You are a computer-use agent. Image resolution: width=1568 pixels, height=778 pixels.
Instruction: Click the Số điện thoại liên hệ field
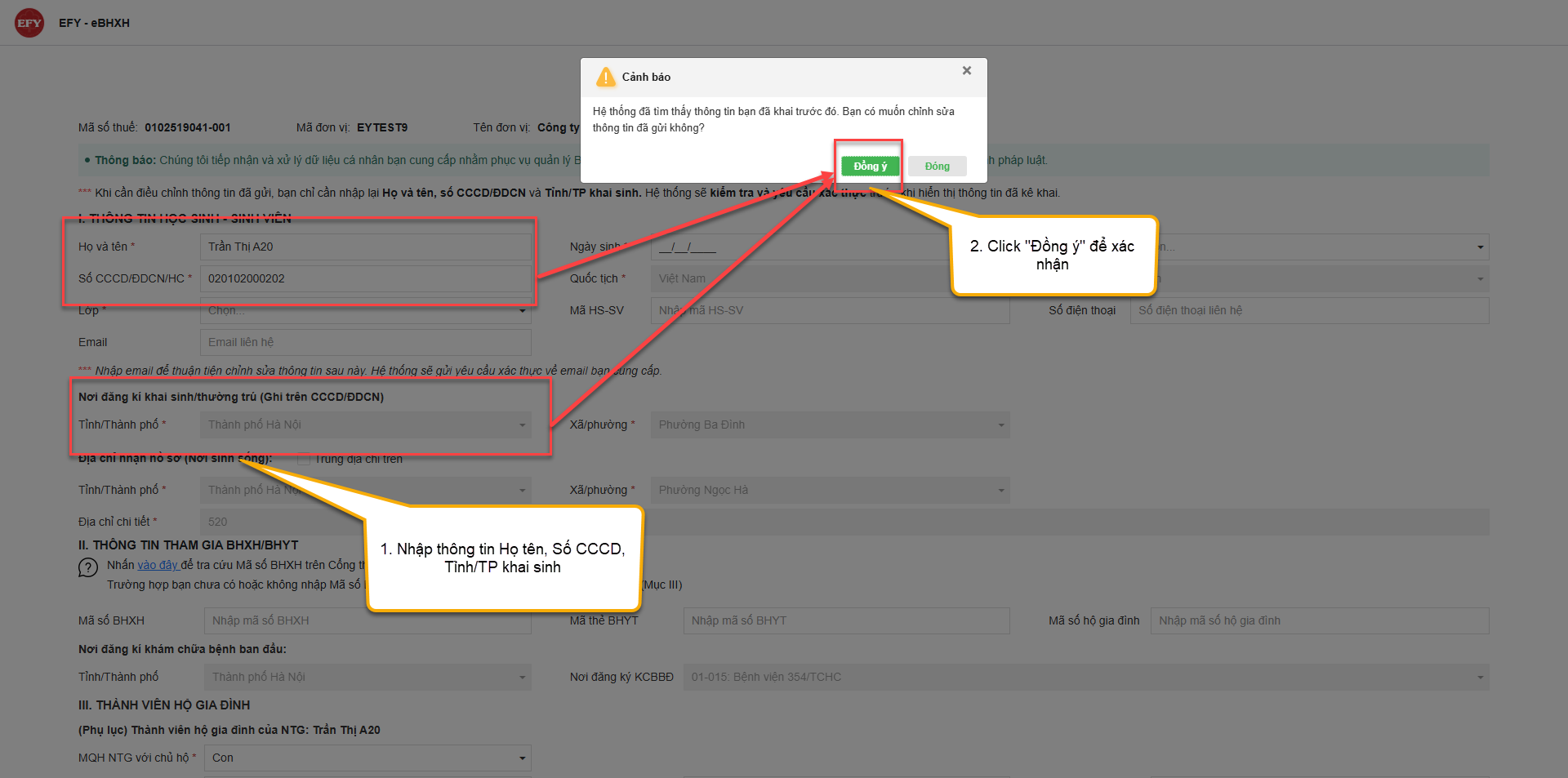coord(1309,310)
